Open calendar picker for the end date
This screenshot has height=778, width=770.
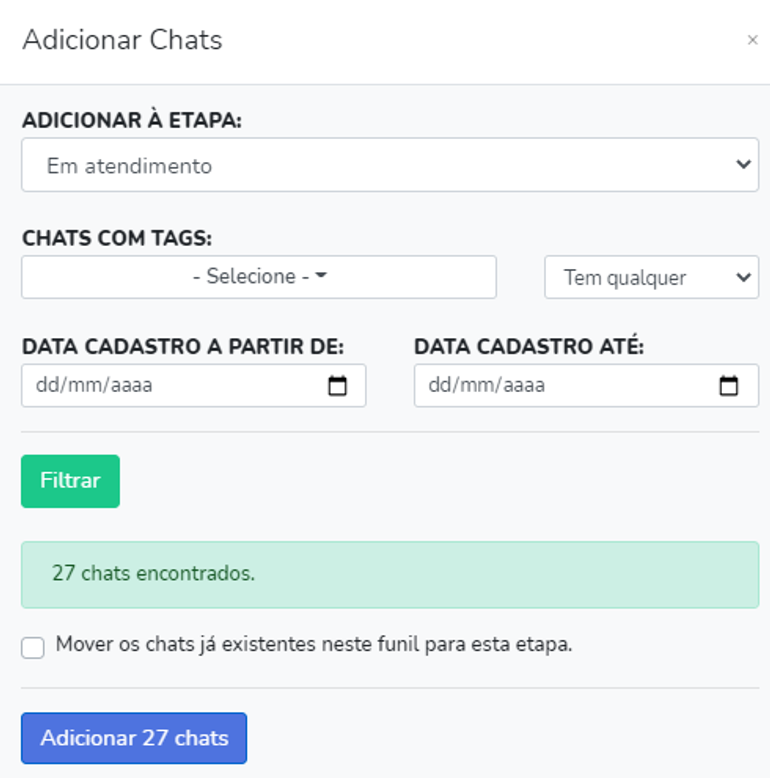click(729, 386)
